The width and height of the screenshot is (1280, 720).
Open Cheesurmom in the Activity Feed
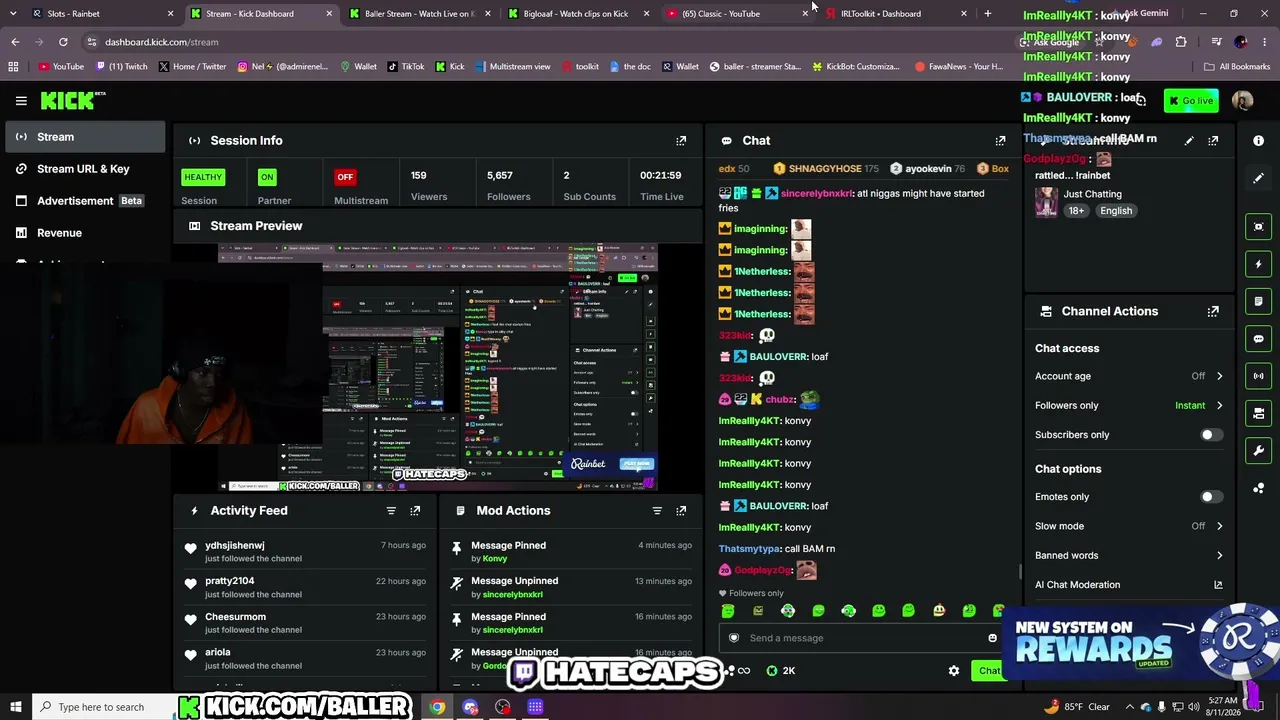pyautogui.click(x=235, y=617)
